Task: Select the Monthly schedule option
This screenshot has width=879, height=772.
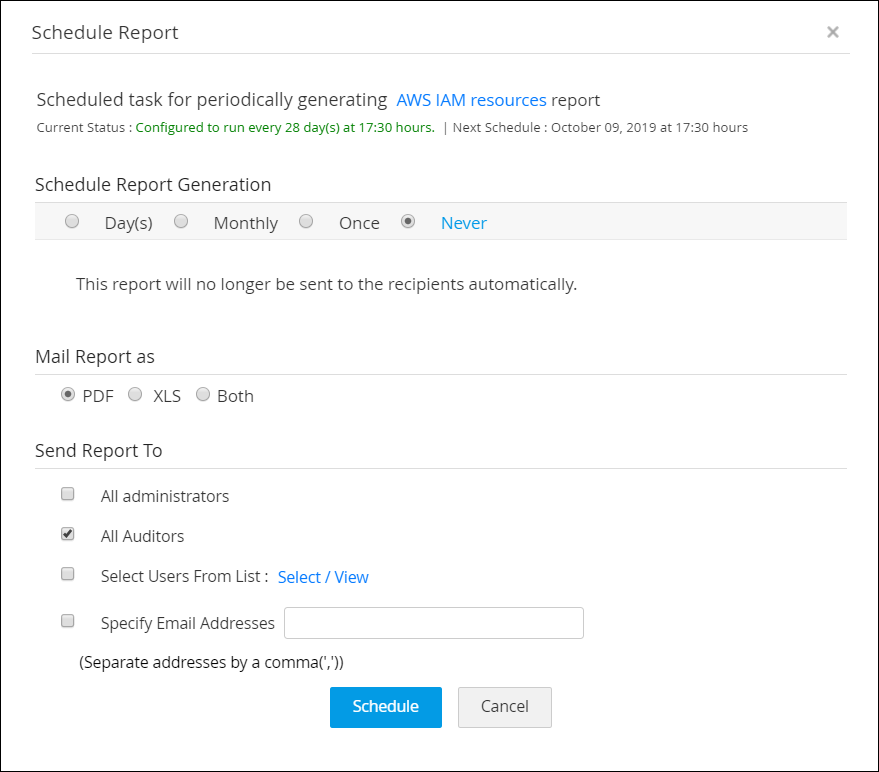Action: [x=181, y=222]
